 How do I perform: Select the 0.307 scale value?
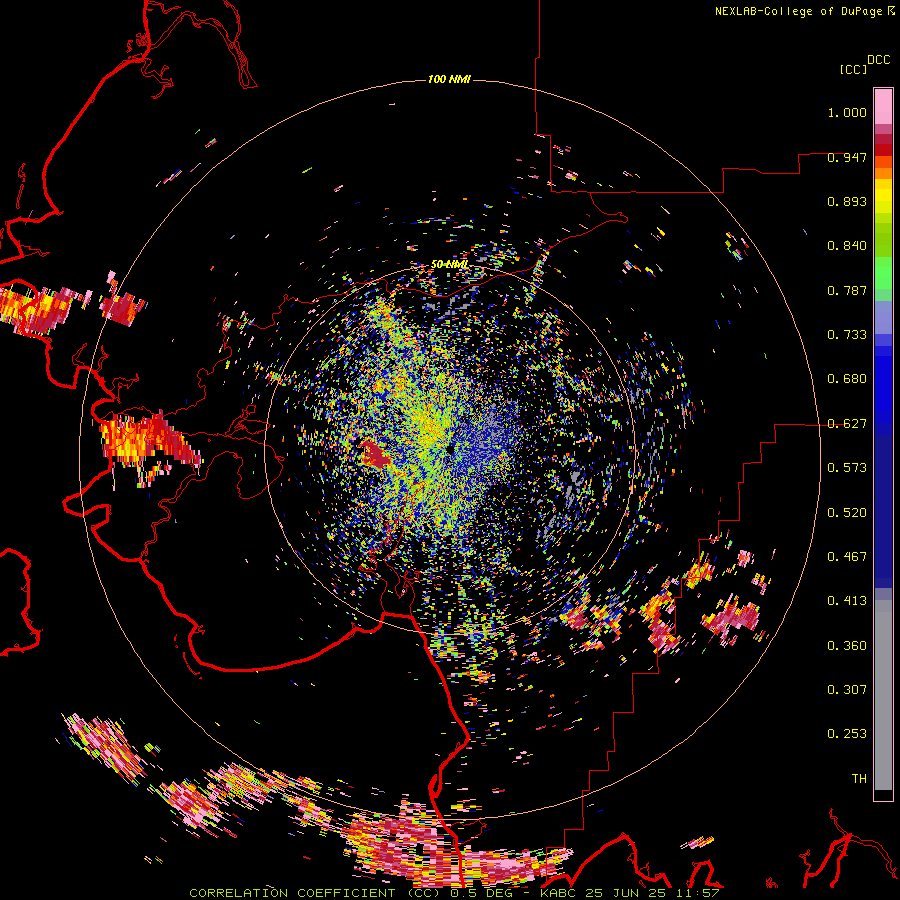[x=847, y=690]
